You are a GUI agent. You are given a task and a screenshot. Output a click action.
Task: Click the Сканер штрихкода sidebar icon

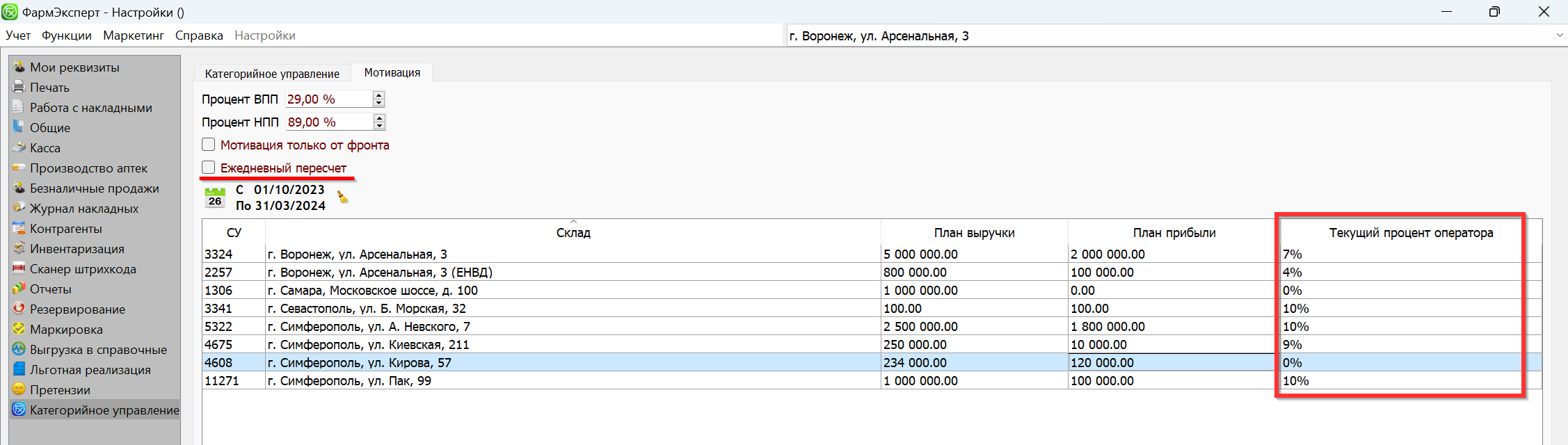19,268
